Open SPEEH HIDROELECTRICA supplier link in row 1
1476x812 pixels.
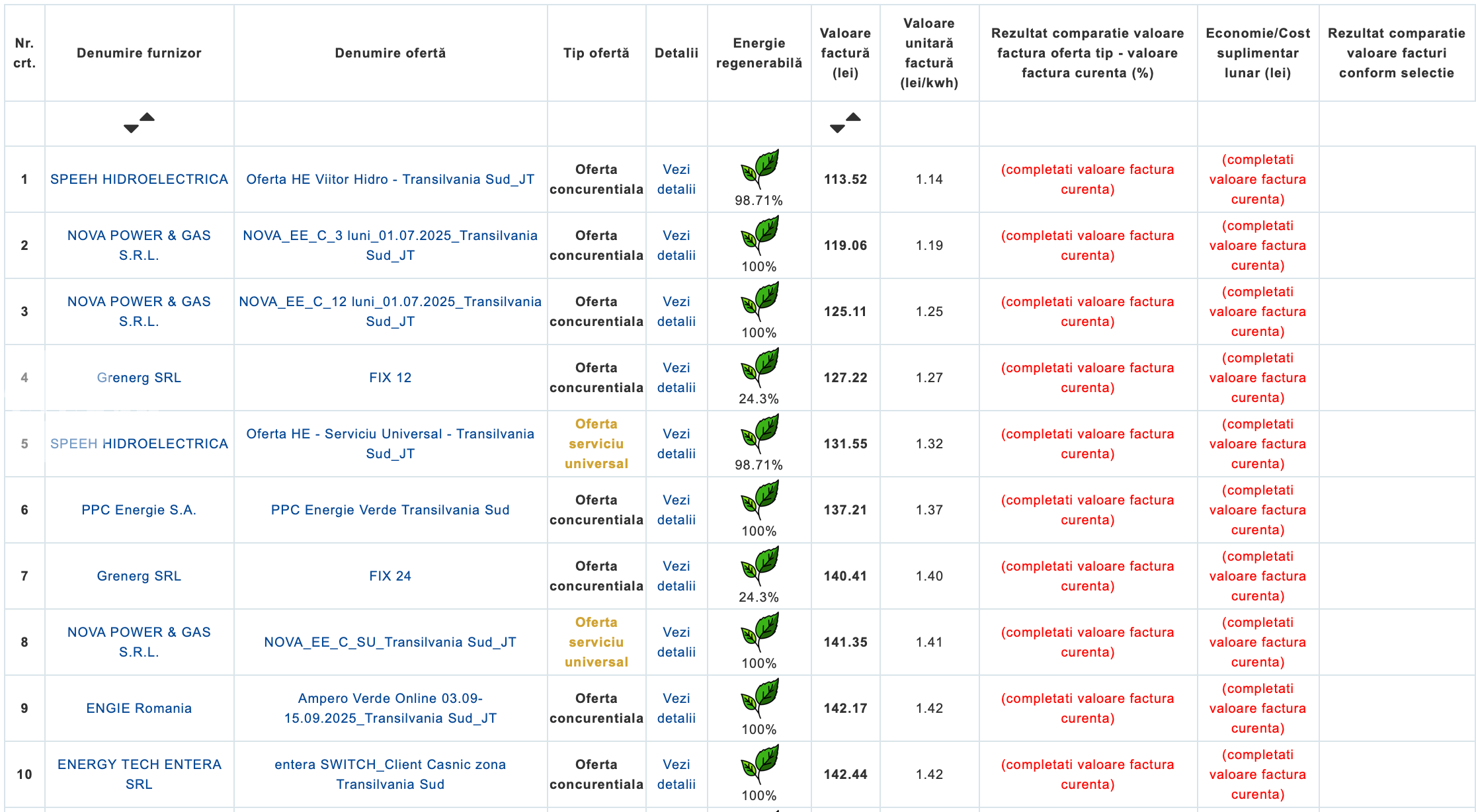click(x=139, y=179)
